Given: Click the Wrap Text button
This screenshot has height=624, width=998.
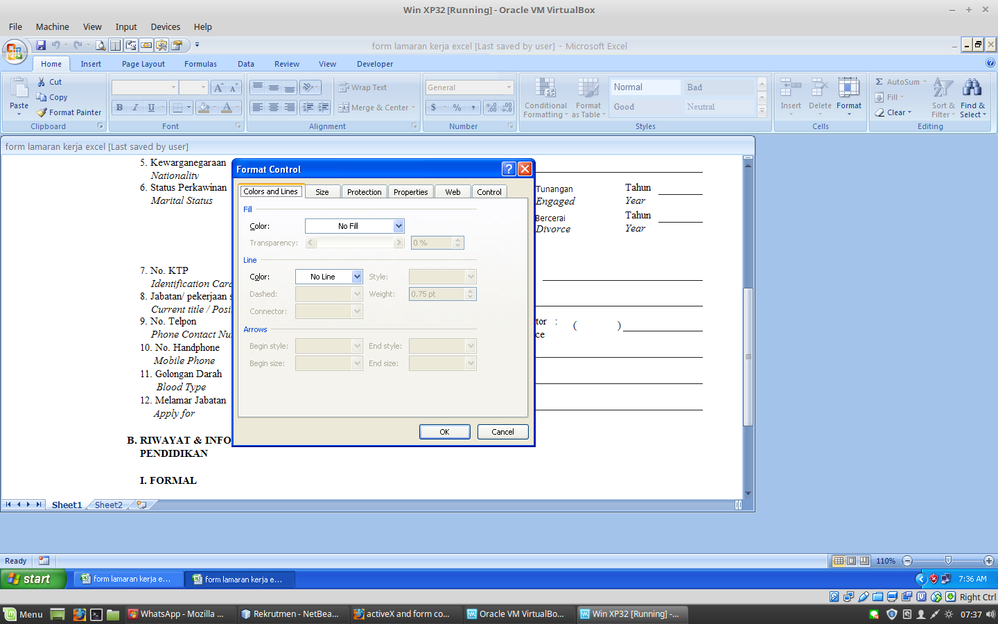Looking at the screenshot, I should point(362,87).
